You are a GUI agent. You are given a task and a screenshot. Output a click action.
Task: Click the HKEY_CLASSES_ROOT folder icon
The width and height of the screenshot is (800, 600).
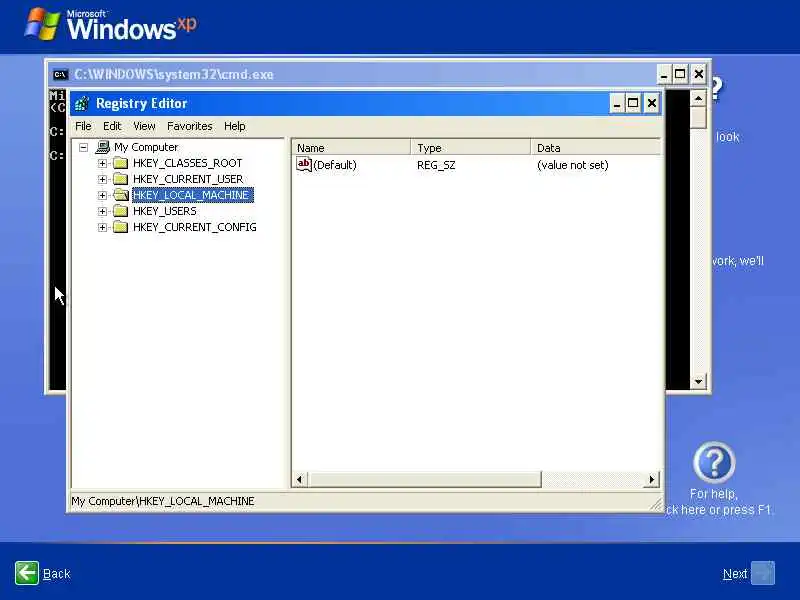tap(120, 163)
